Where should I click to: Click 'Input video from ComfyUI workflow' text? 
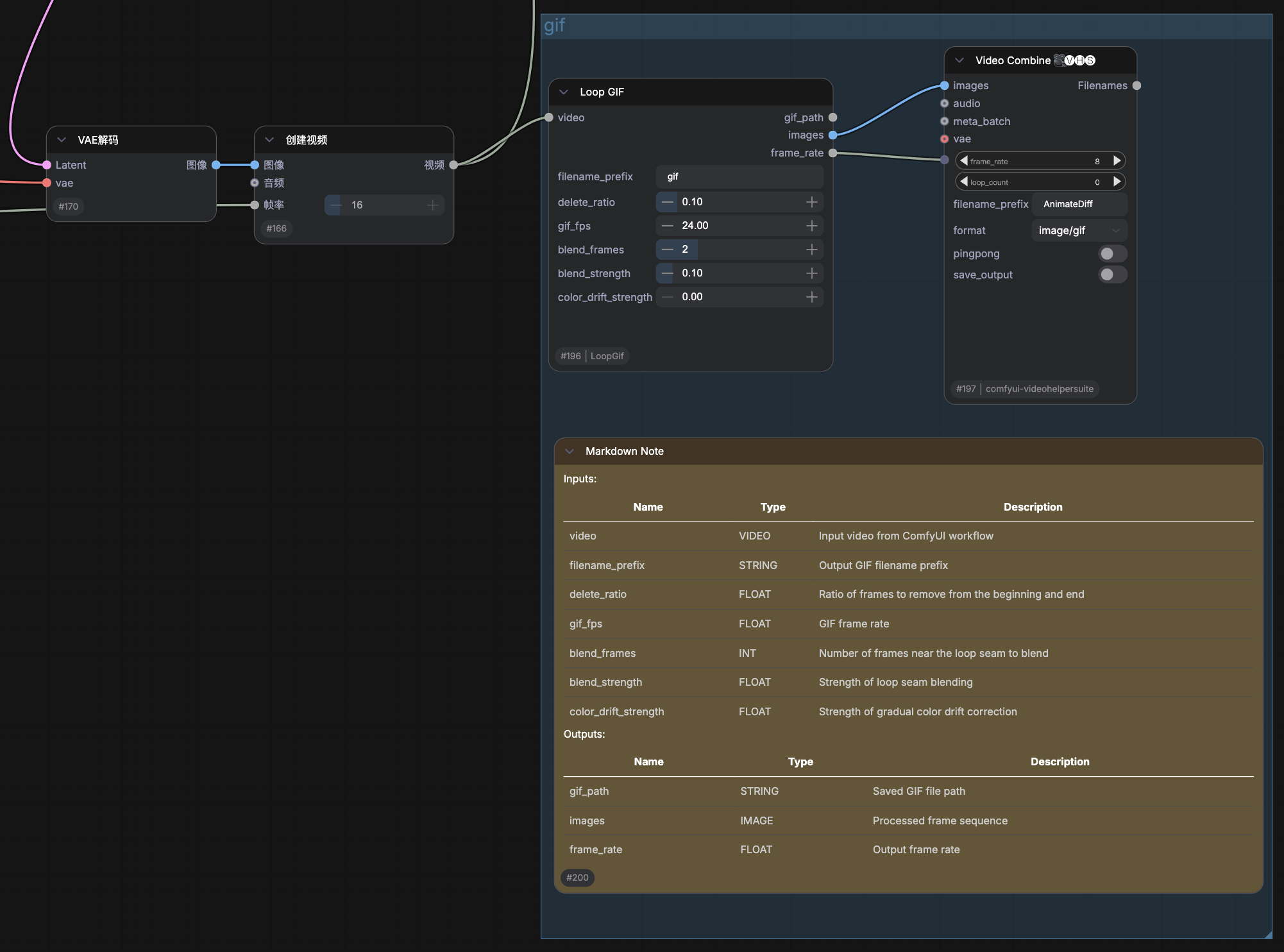tap(906, 536)
